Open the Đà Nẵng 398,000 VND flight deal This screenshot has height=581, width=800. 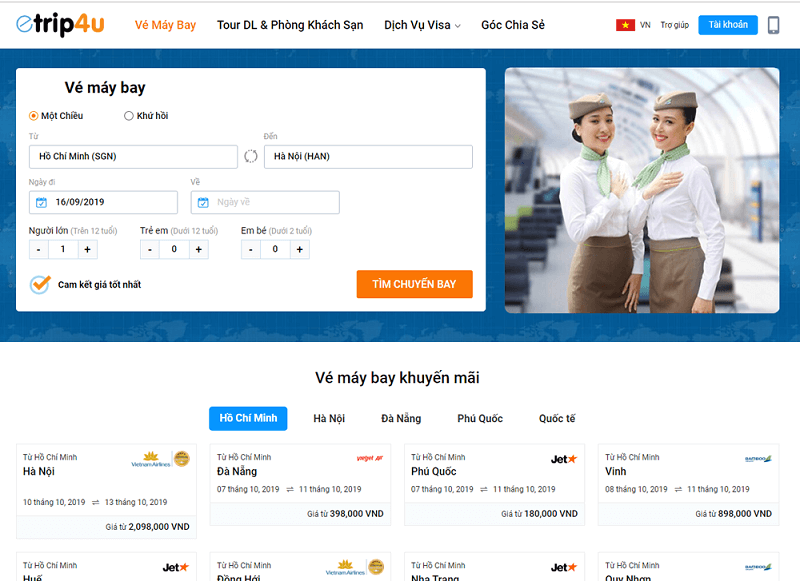tap(300, 485)
